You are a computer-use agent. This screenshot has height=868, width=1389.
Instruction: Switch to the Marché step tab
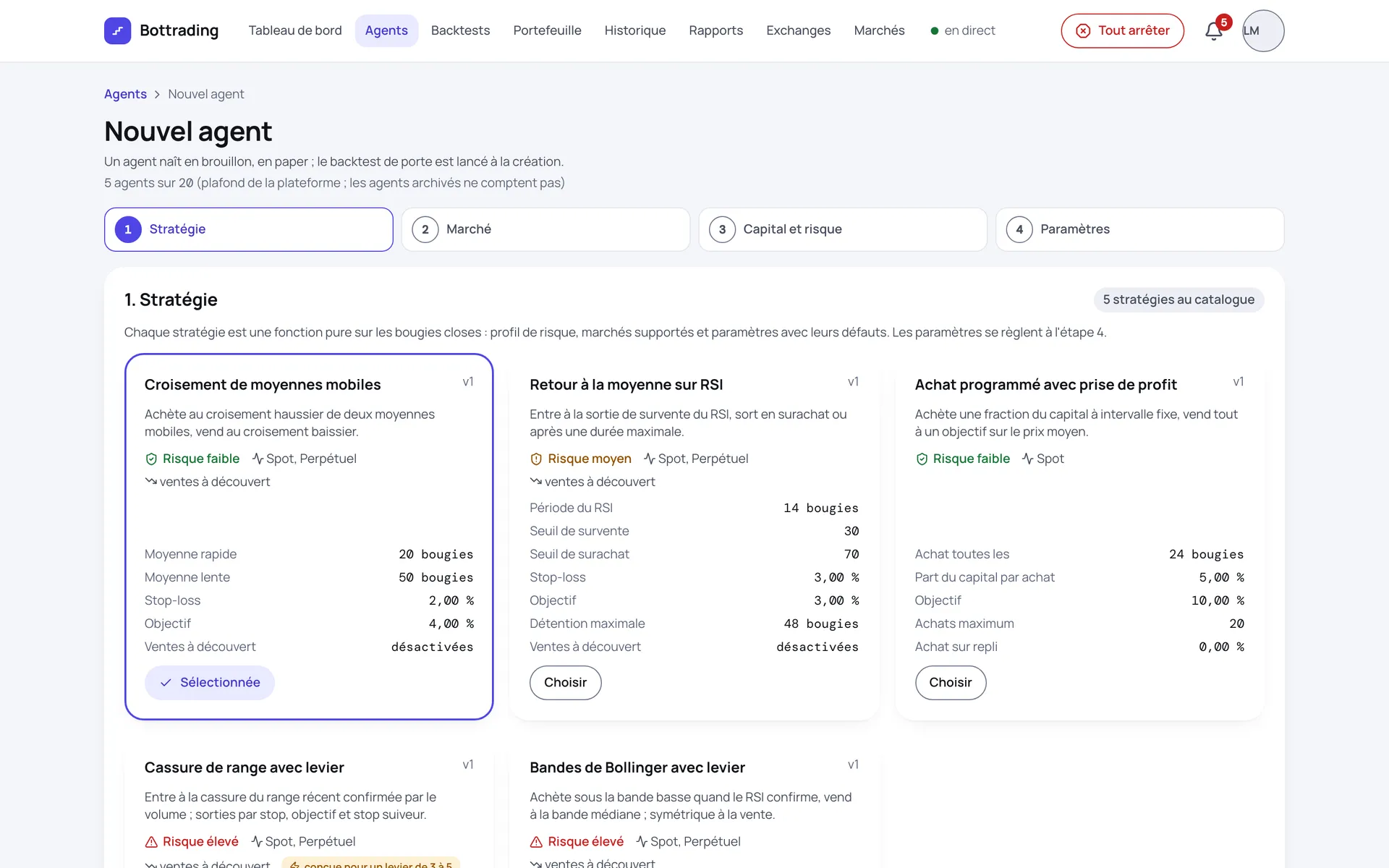(545, 229)
